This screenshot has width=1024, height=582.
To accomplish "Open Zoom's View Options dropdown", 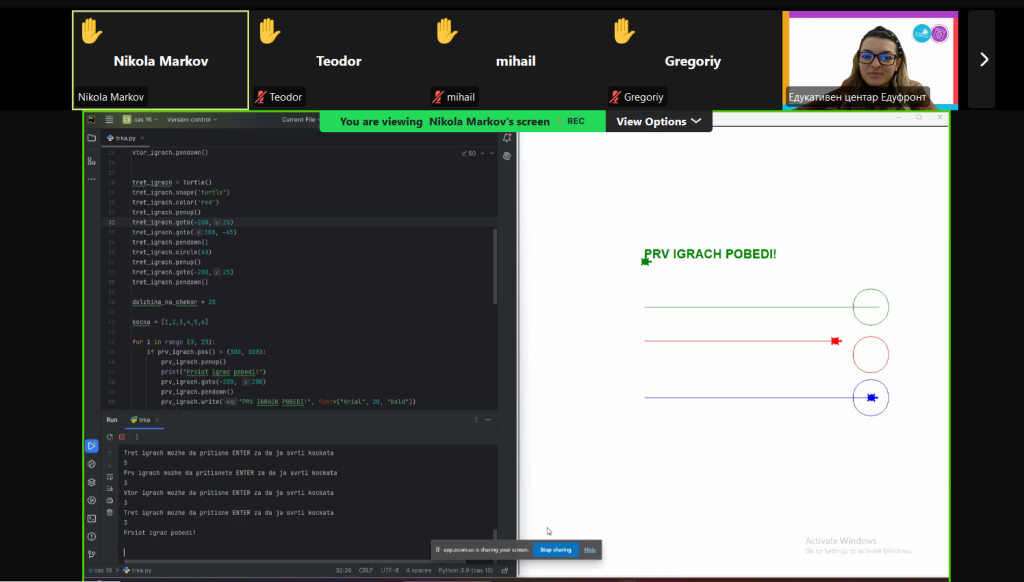I will (658, 120).
